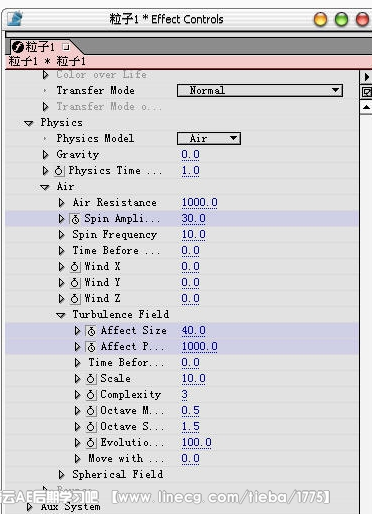Viewport: 372px width, 514px height.
Task: Click Evolution value 100.0
Action: click(196, 443)
